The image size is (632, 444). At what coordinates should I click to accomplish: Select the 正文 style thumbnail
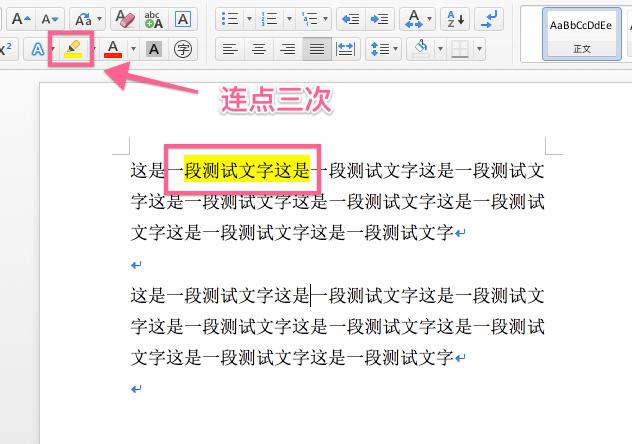[x=581, y=34]
